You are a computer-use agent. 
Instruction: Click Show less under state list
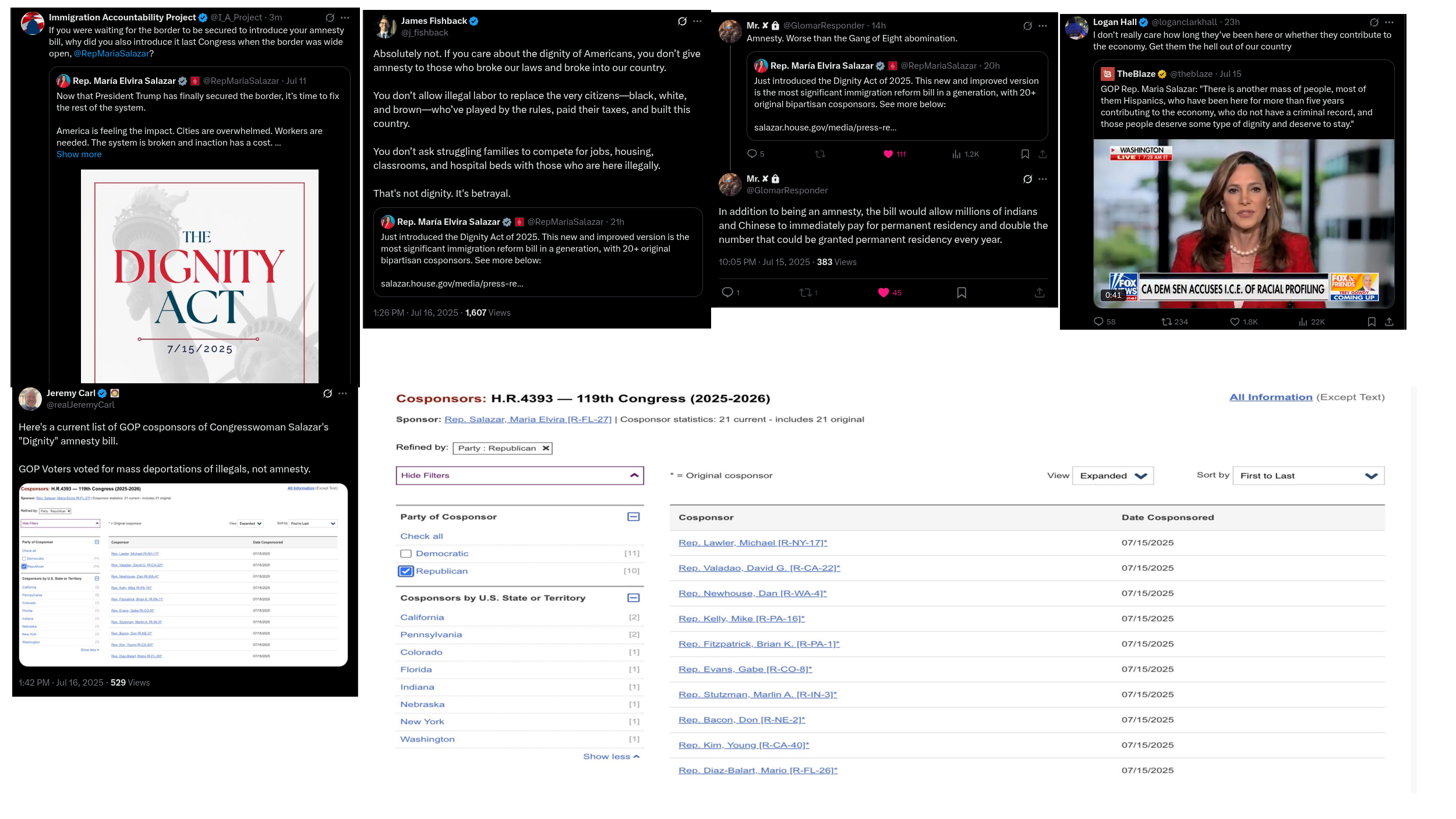click(x=612, y=757)
